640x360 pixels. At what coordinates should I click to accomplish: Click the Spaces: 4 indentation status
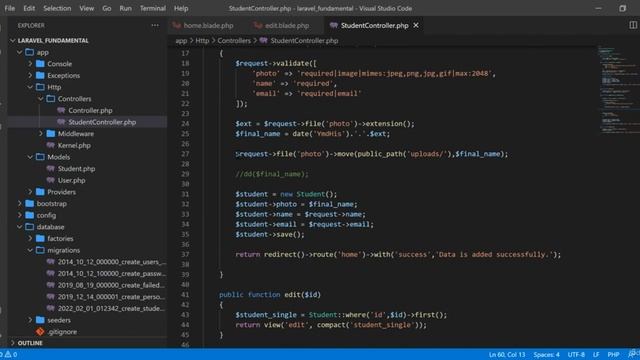point(546,354)
